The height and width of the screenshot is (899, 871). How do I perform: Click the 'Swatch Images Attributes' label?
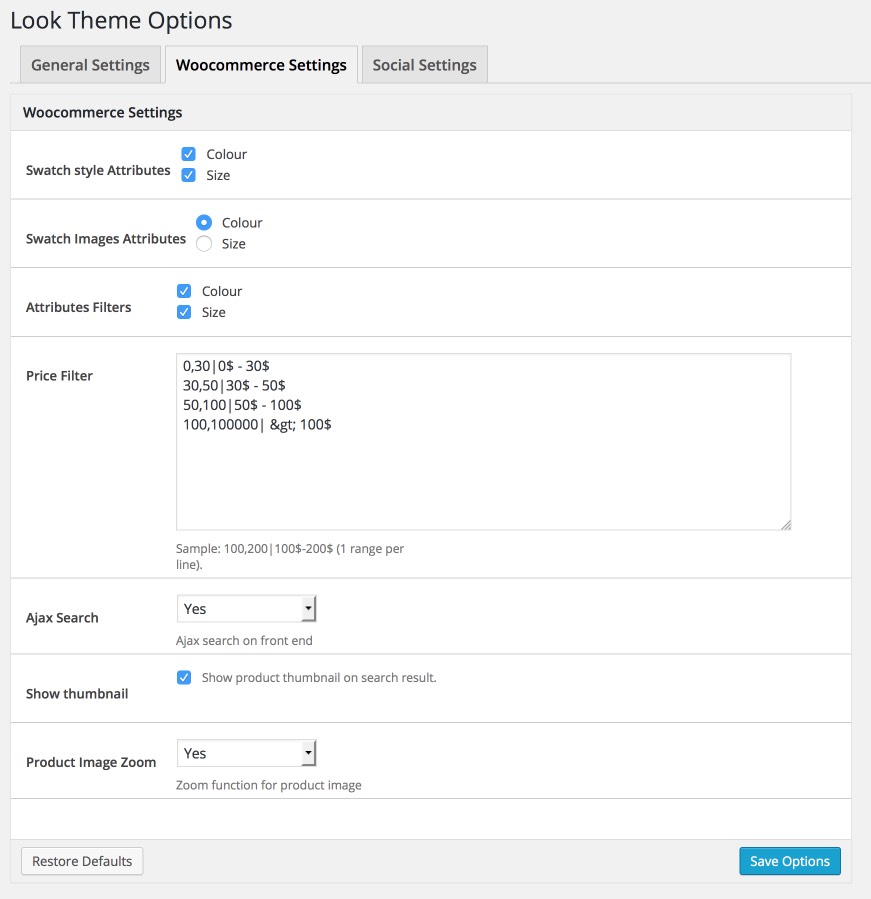[x=106, y=239]
